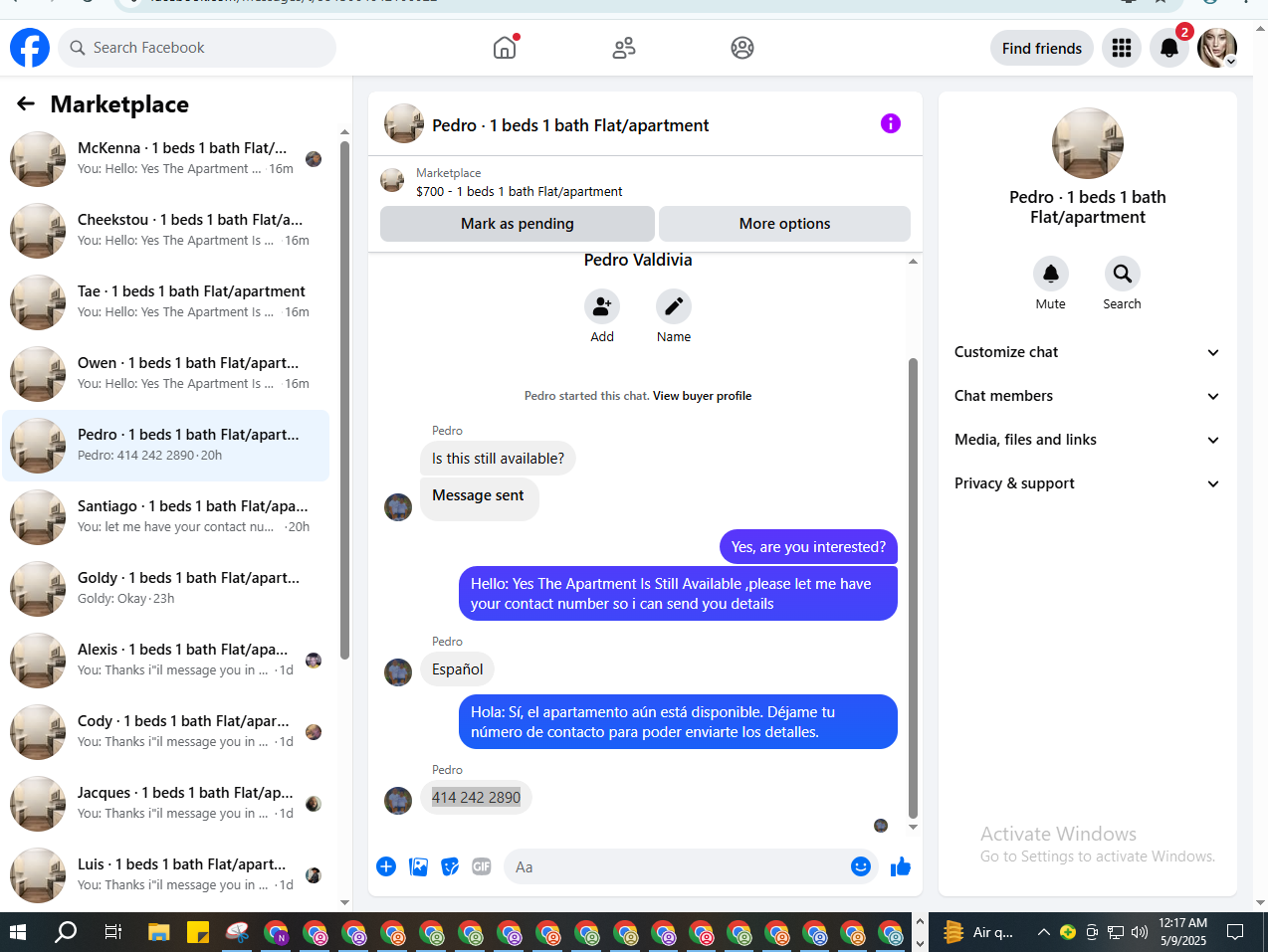Attach a photo file
Viewport: 1268px width, 952px height.
coord(419,866)
